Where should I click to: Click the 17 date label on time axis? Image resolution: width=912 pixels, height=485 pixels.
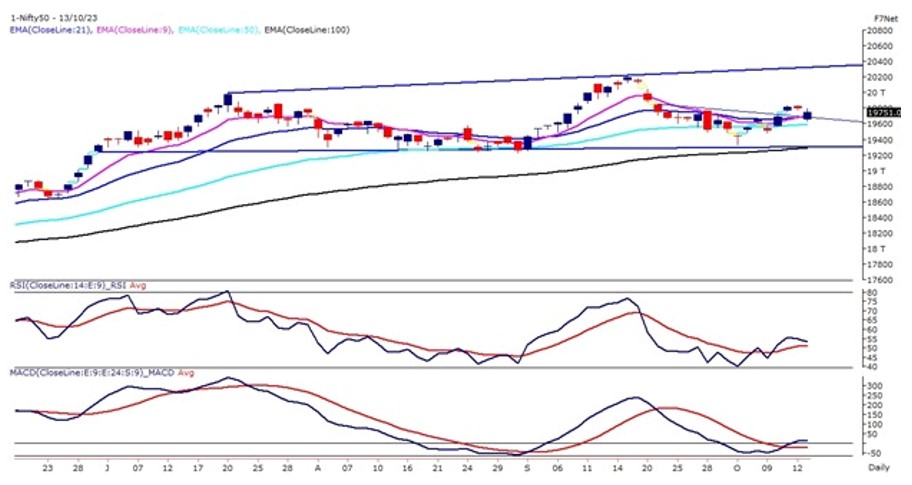click(197, 467)
